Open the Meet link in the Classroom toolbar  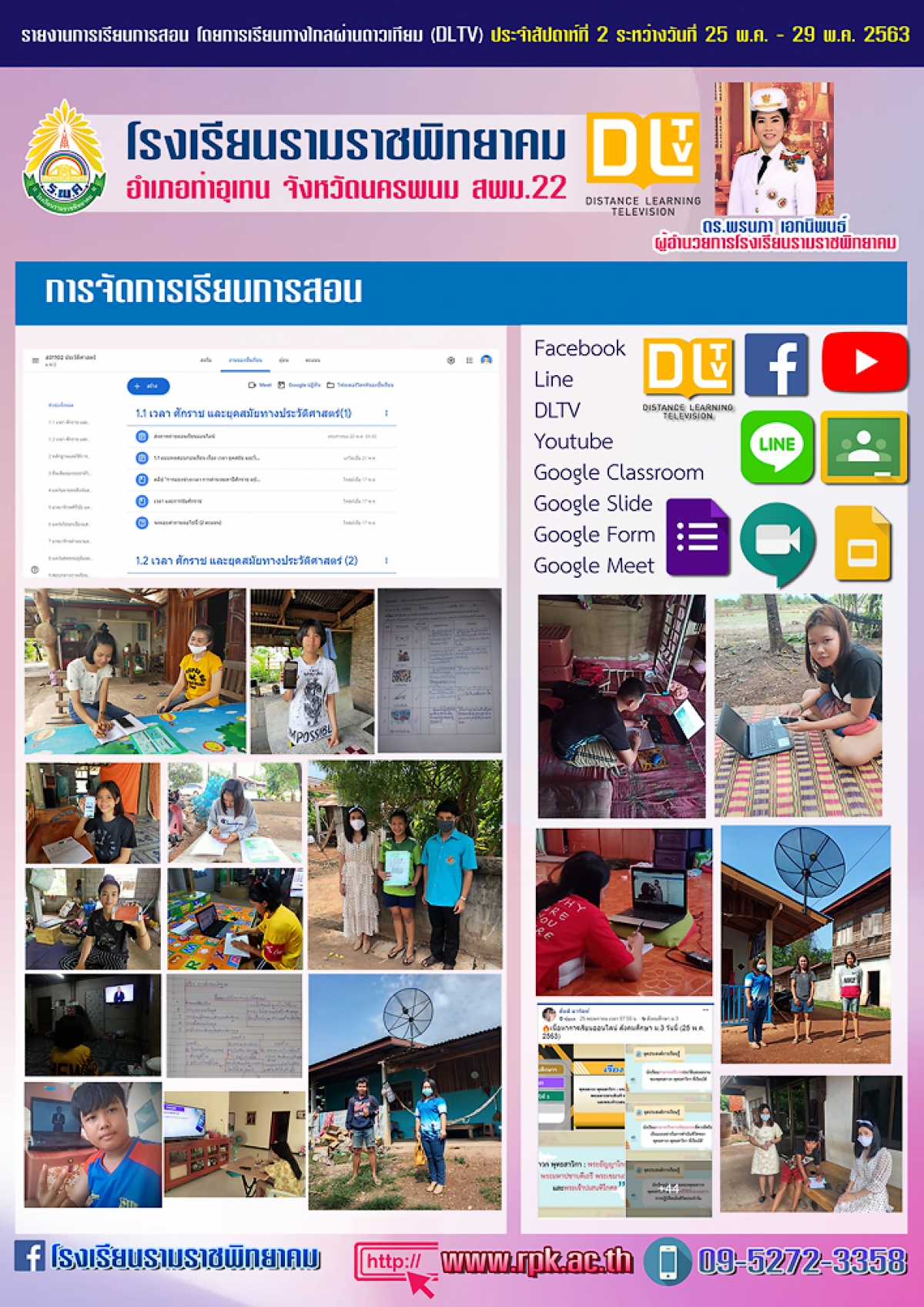click(x=260, y=385)
